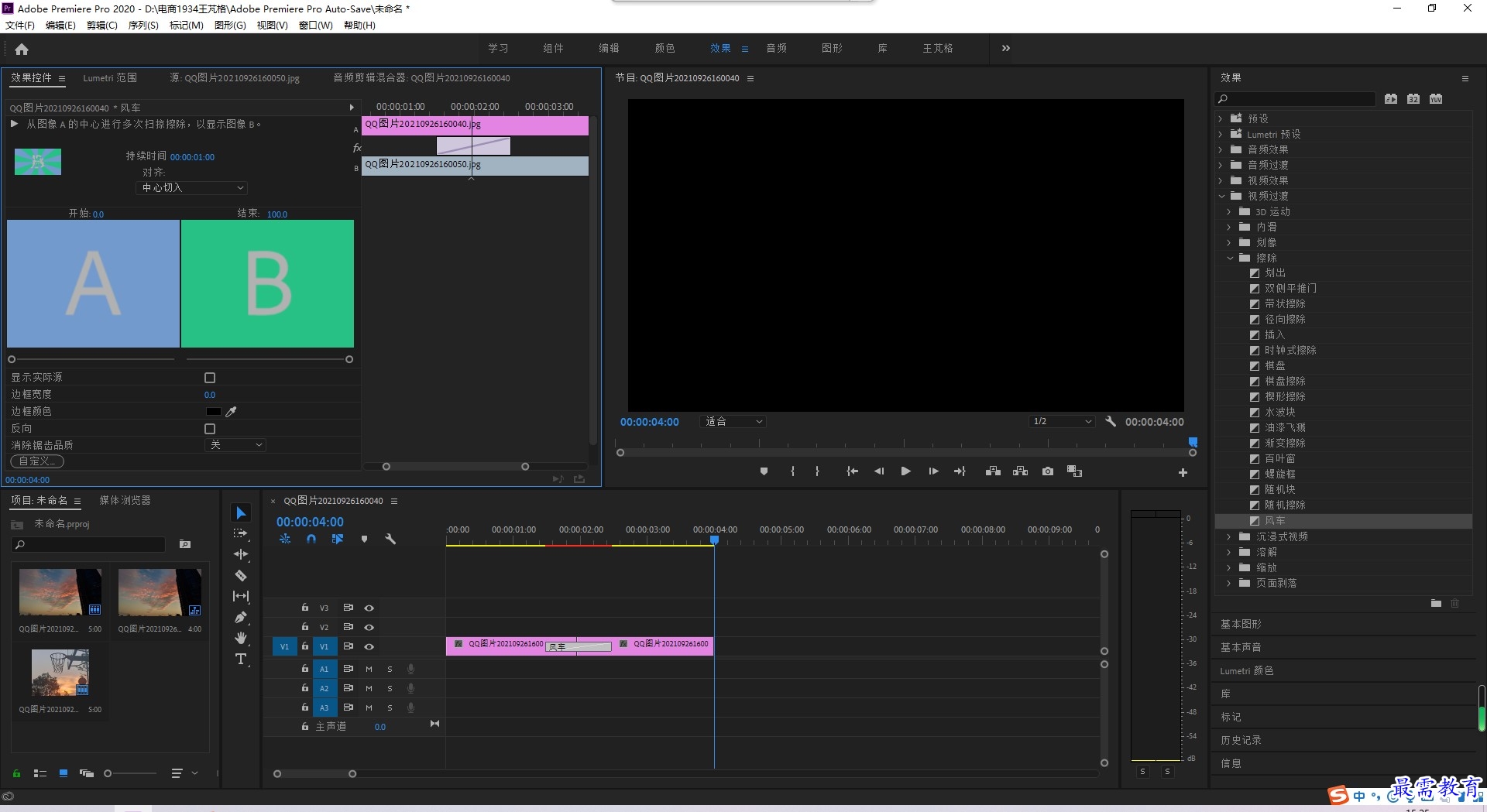Enable the Reverse checkbox
This screenshot has width=1487, height=812.
point(210,429)
